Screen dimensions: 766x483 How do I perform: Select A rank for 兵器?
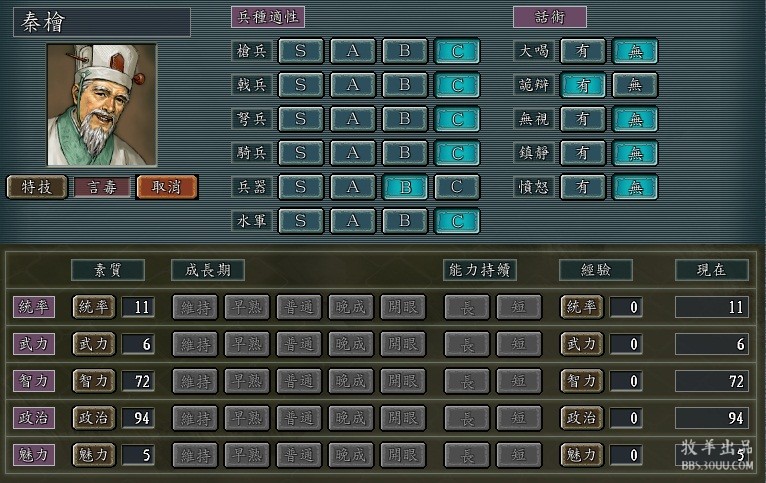tap(353, 187)
